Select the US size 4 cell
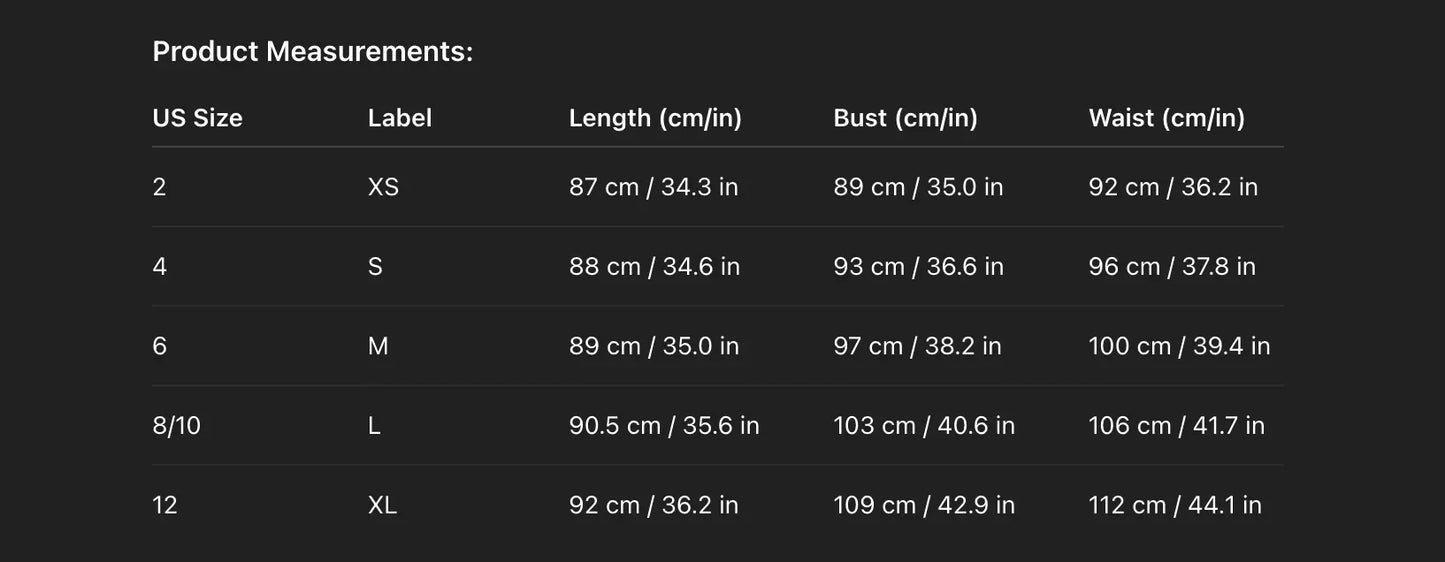The height and width of the screenshot is (562, 1445). tap(160, 267)
